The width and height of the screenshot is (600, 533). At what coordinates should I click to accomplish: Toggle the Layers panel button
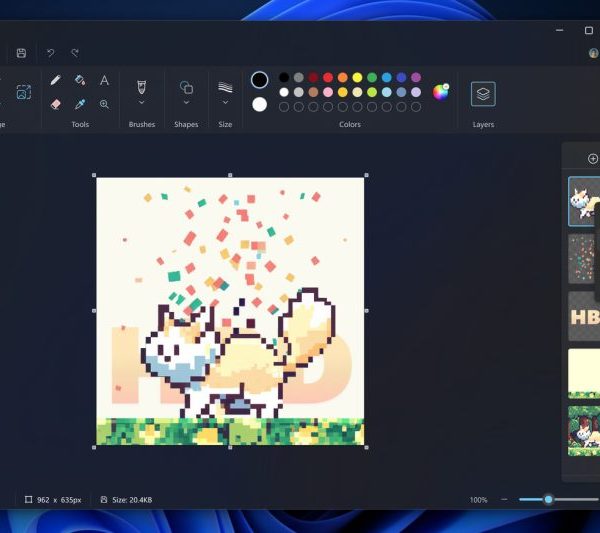tap(483, 94)
